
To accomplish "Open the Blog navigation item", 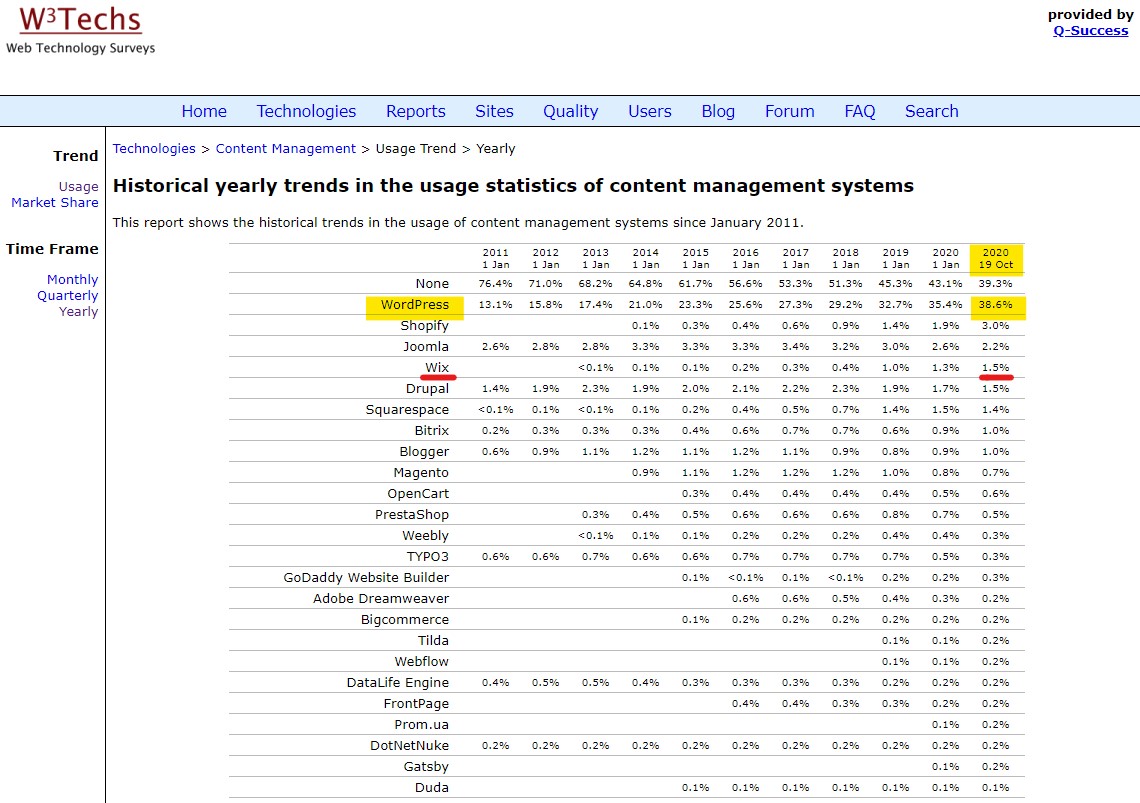I will click(x=718, y=111).
